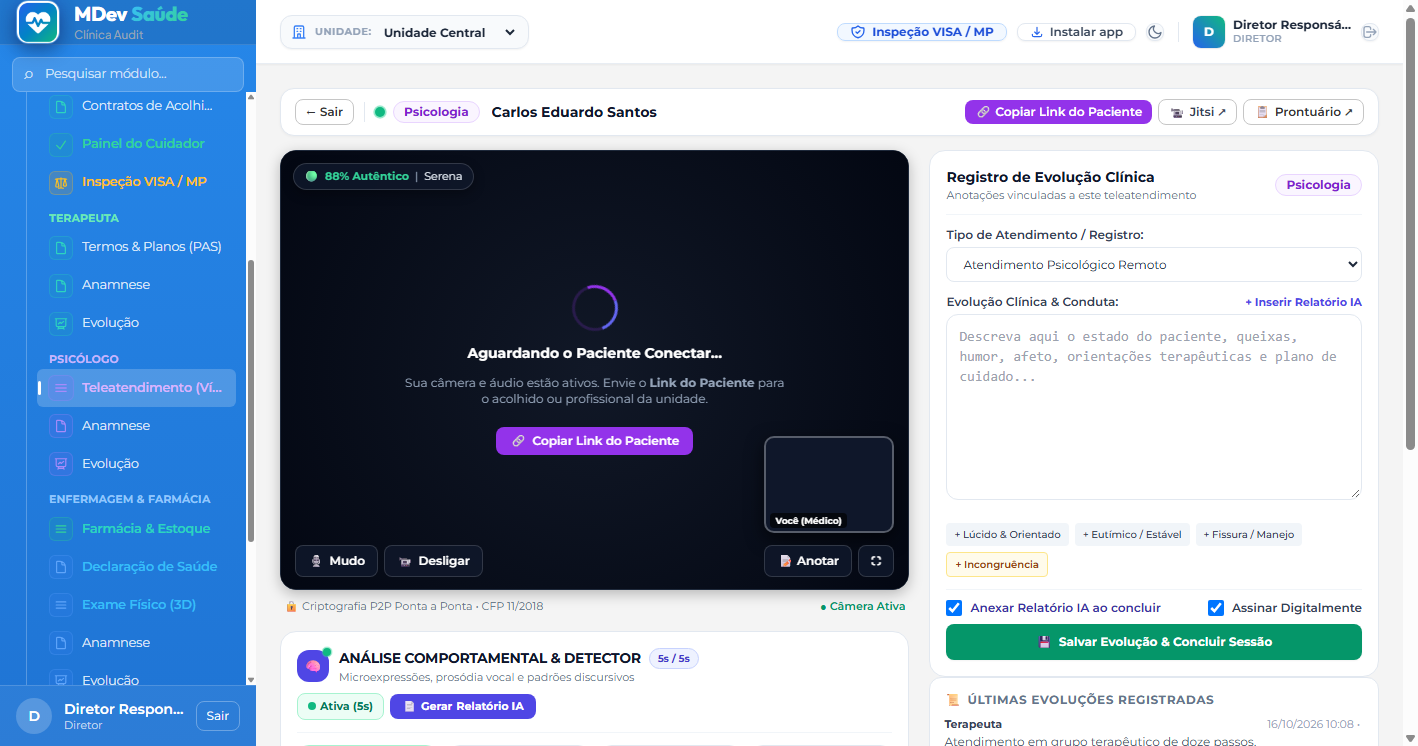This screenshot has height=746, width=1418.
Task: Click Painel do Cuidador checkmark icon
Action: pos(61,144)
